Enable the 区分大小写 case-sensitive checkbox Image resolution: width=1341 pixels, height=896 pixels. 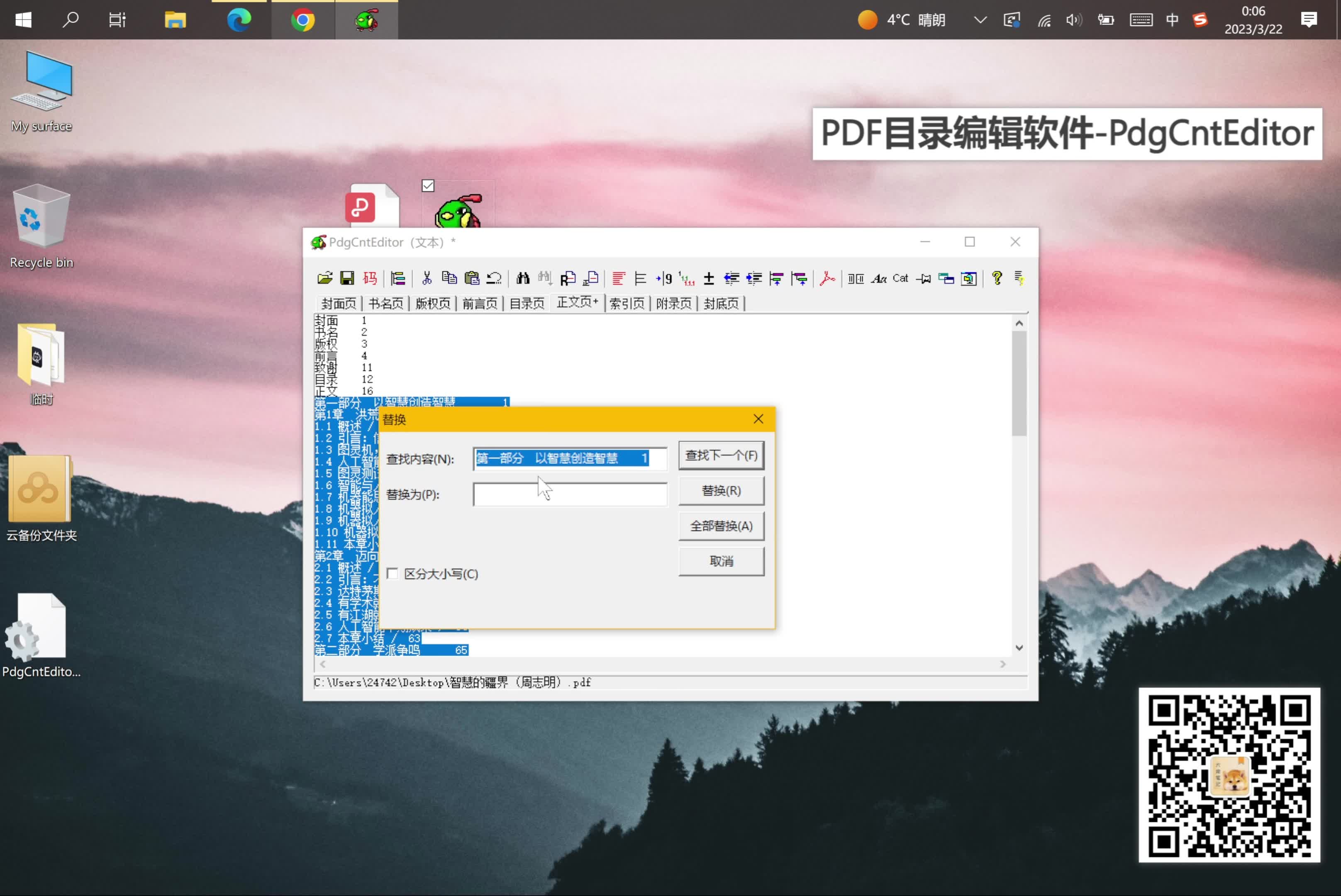click(x=393, y=573)
